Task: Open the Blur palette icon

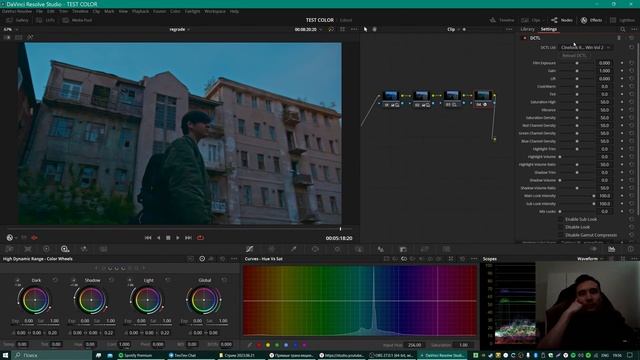Action: click(380, 249)
